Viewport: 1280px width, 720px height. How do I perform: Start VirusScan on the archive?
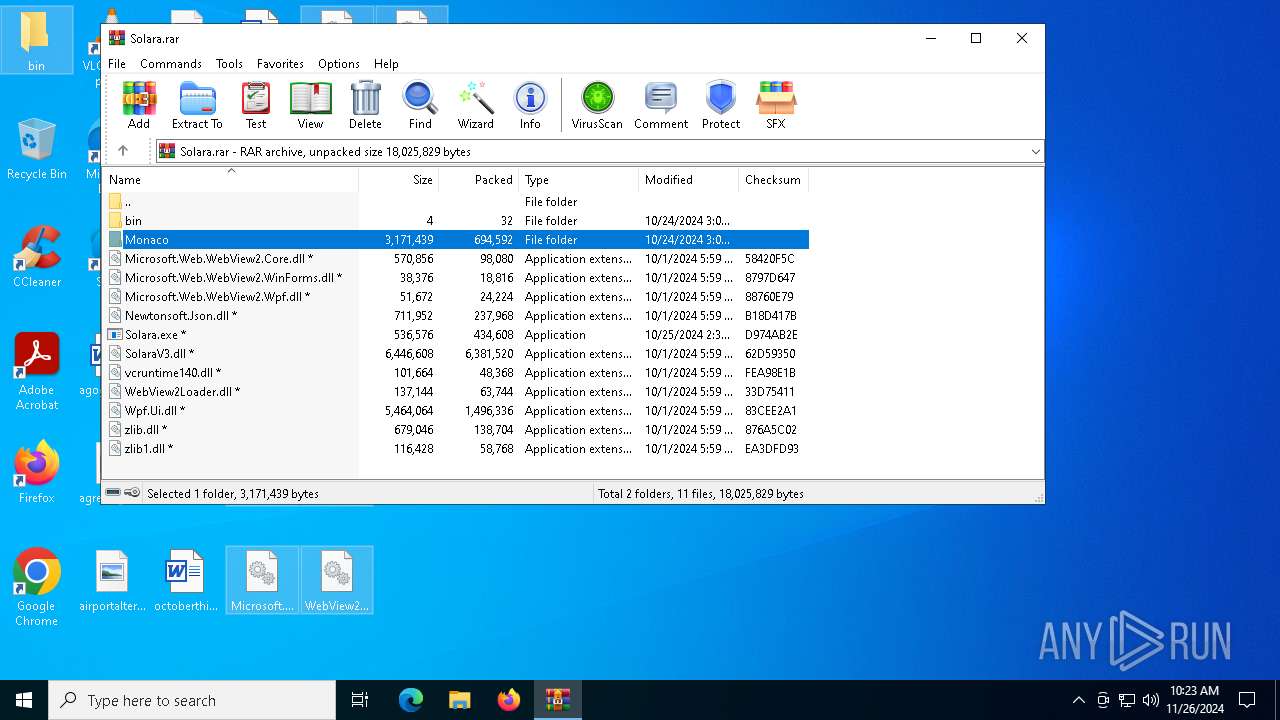tap(597, 105)
